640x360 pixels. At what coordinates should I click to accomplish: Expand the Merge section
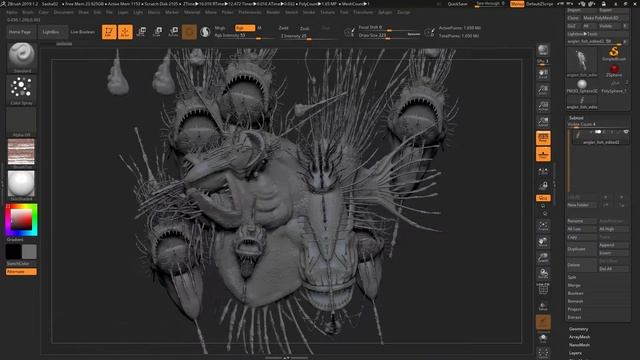click(574, 285)
